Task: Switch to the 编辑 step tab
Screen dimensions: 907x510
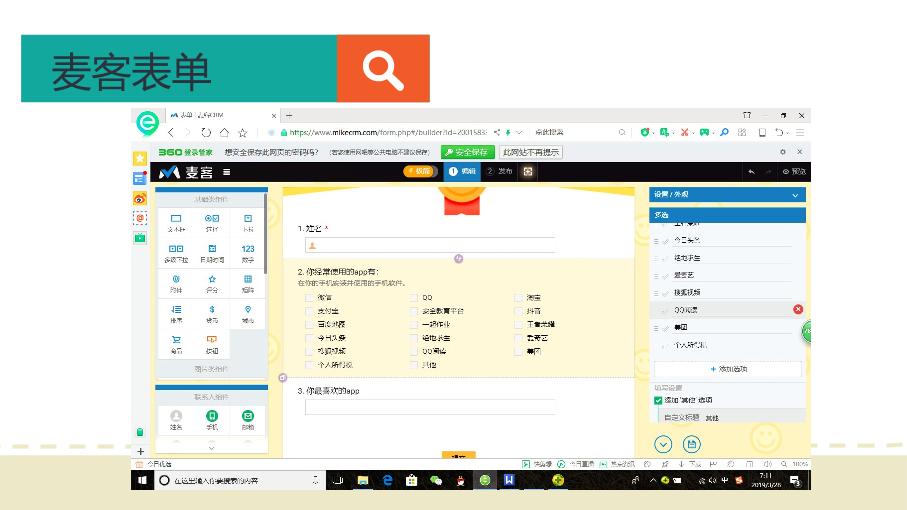Action: 462,171
